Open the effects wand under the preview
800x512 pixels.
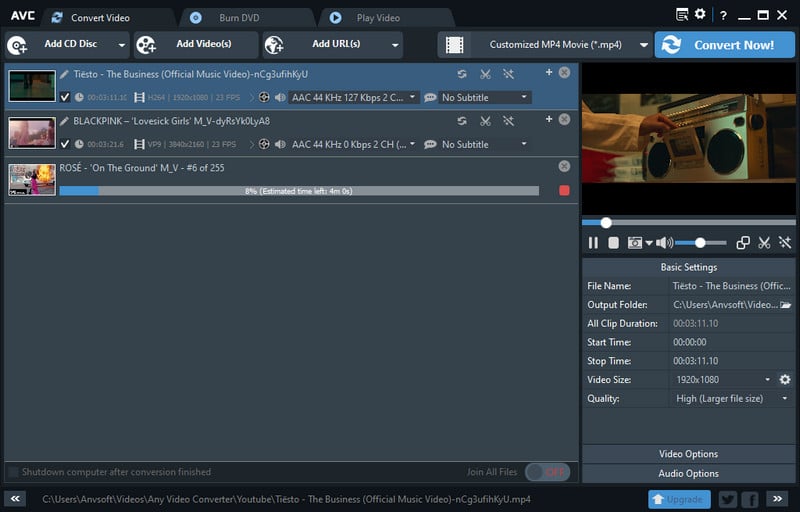tap(785, 243)
